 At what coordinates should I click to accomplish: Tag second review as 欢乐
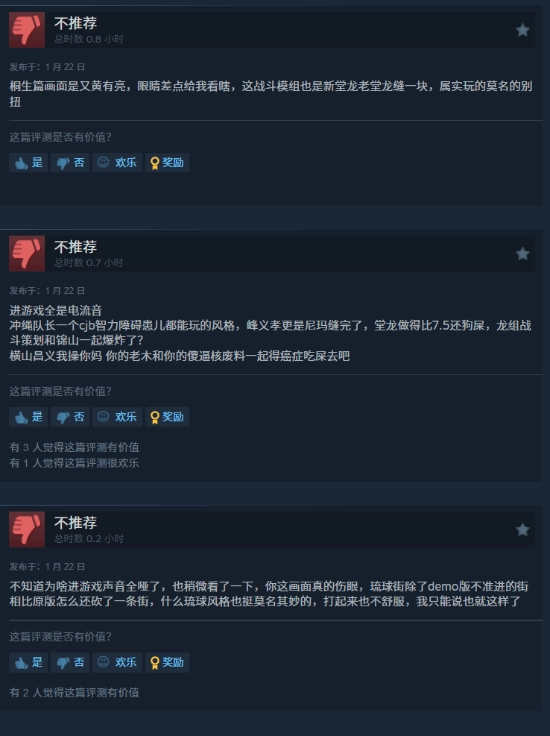pos(117,417)
